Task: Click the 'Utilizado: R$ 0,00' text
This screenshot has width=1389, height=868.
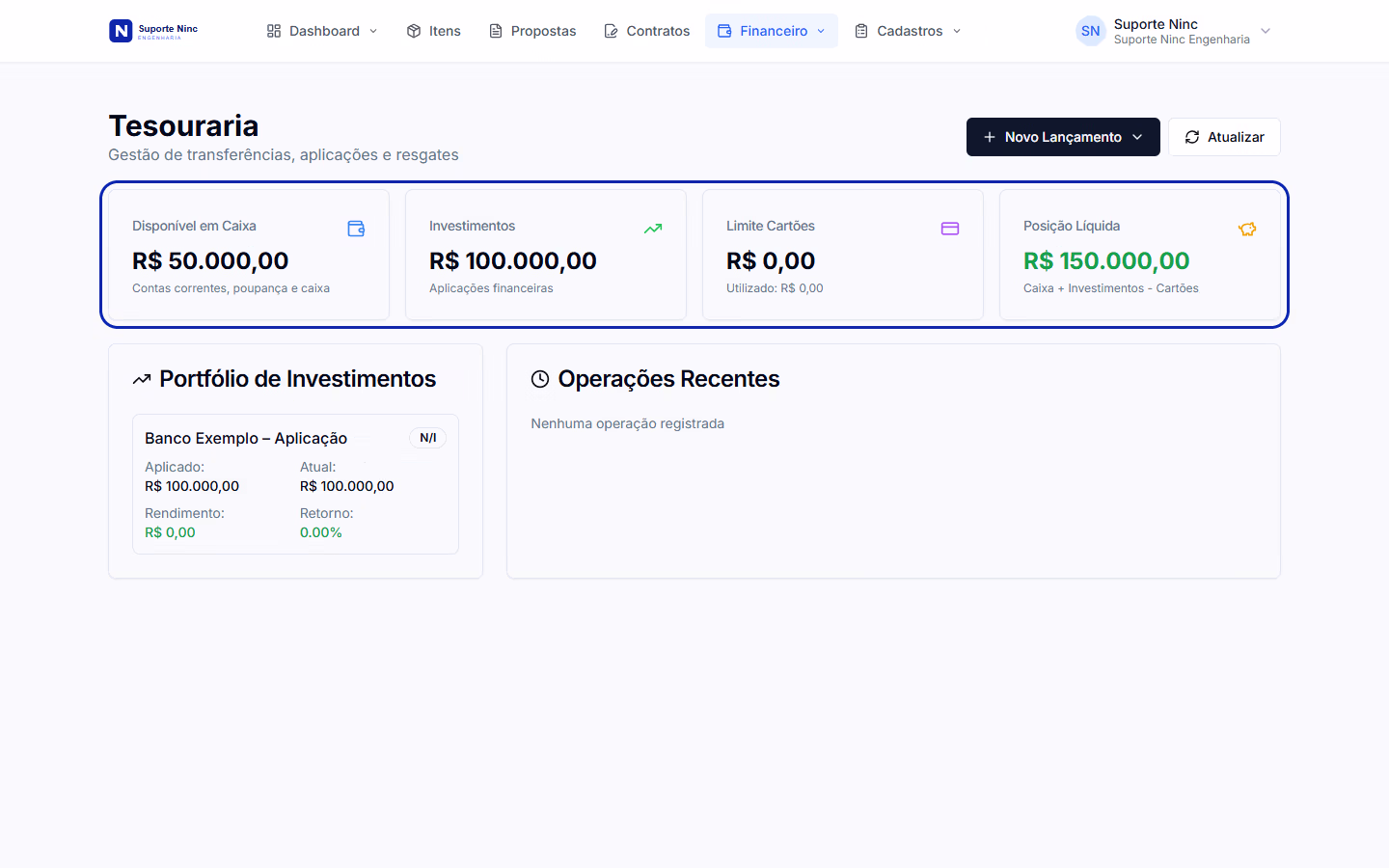Action: [x=775, y=288]
